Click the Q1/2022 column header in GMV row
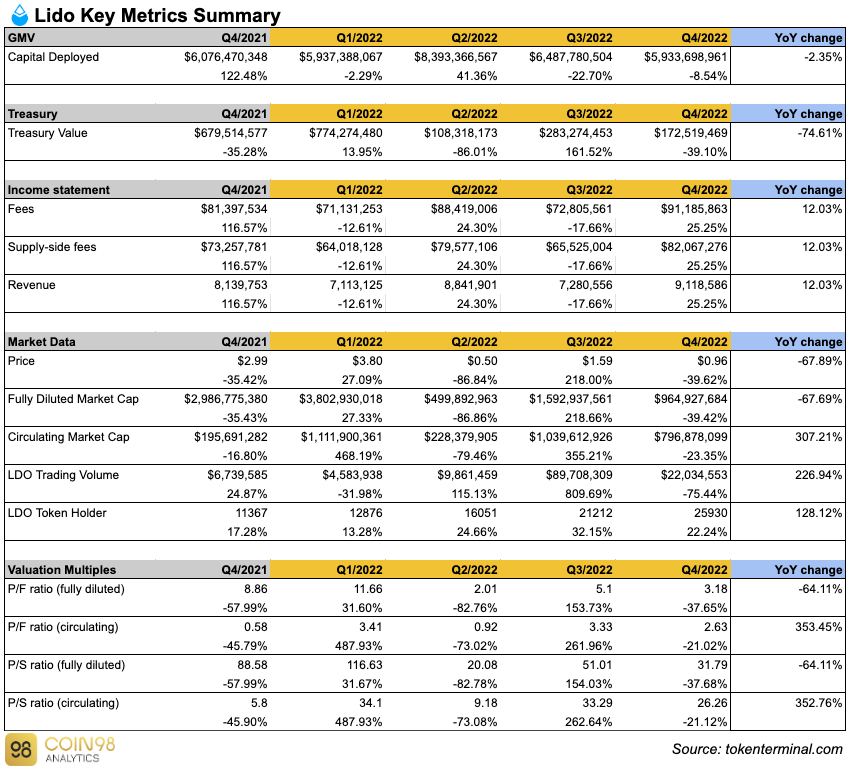 coord(357,37)
